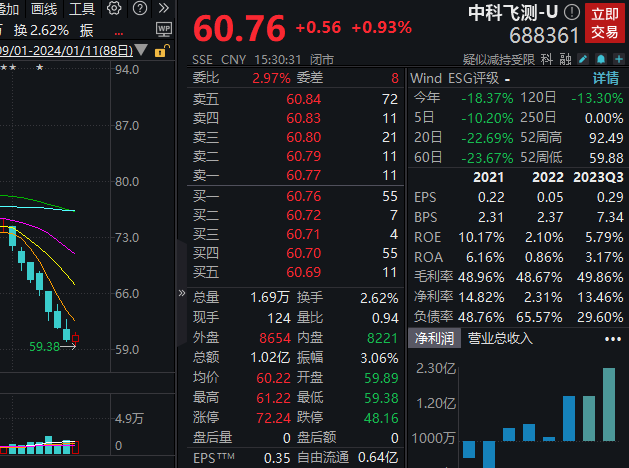
Task: Open the 工具 tools menu
Action: pyautogui.click(x=82, y=8)
